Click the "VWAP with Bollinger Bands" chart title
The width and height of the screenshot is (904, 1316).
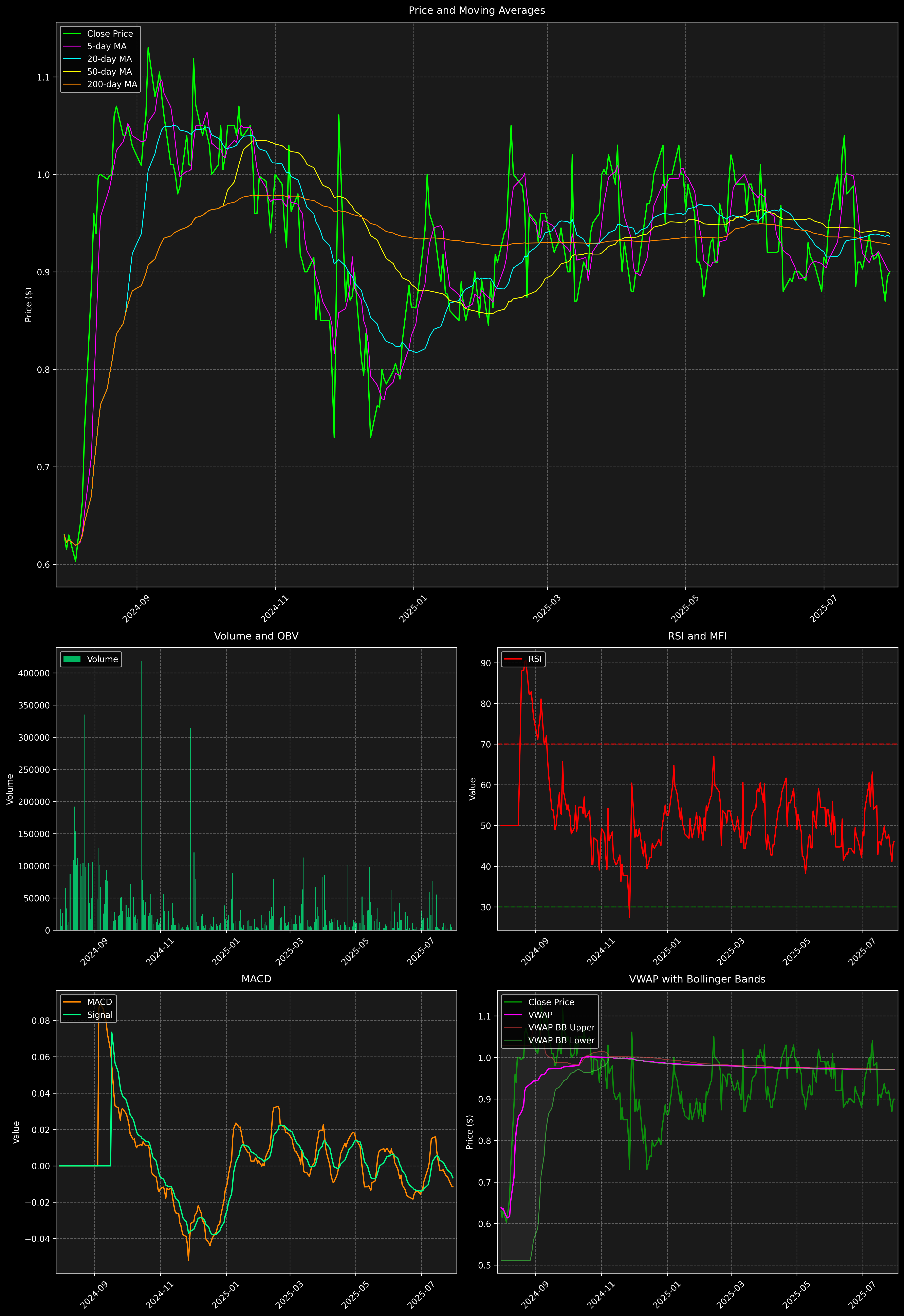697,979
